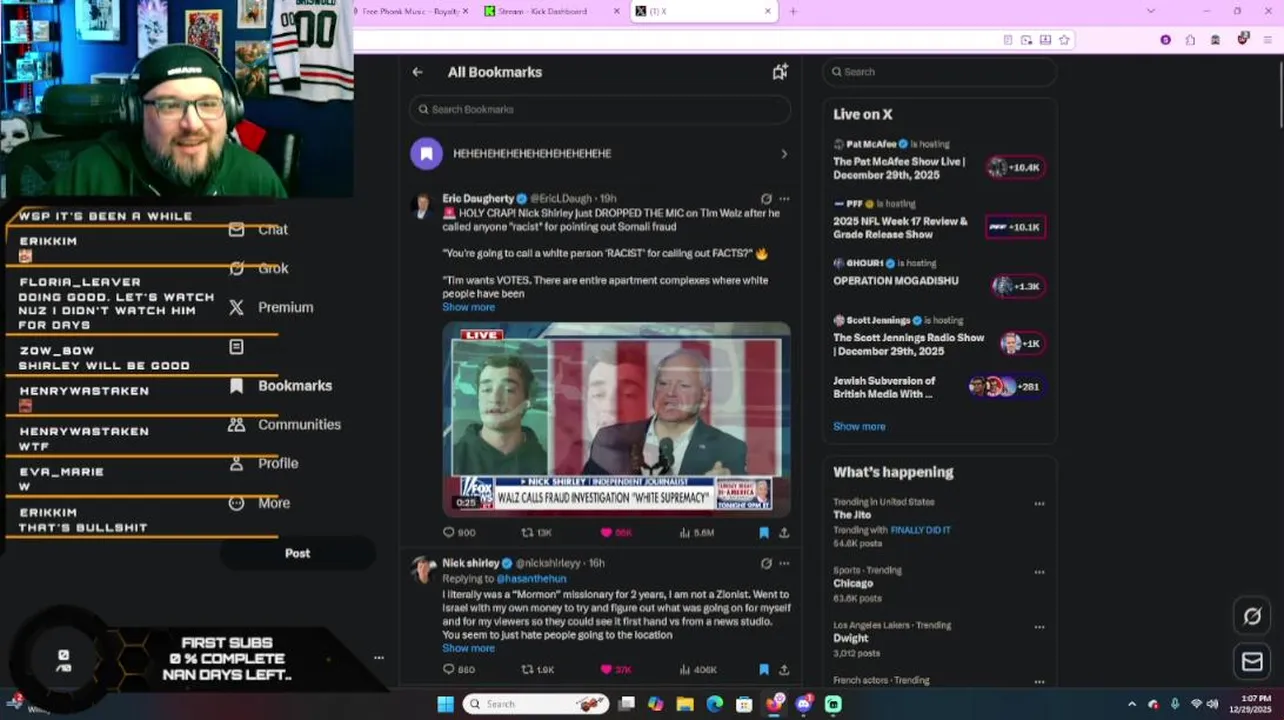
Task: Open the browser hamburger menu
Action: 1267,40
